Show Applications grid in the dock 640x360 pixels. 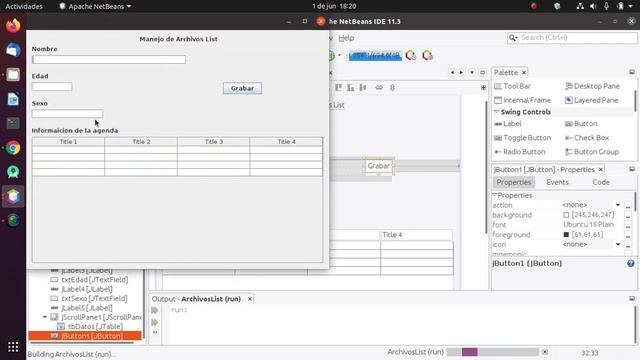point(13,347)
